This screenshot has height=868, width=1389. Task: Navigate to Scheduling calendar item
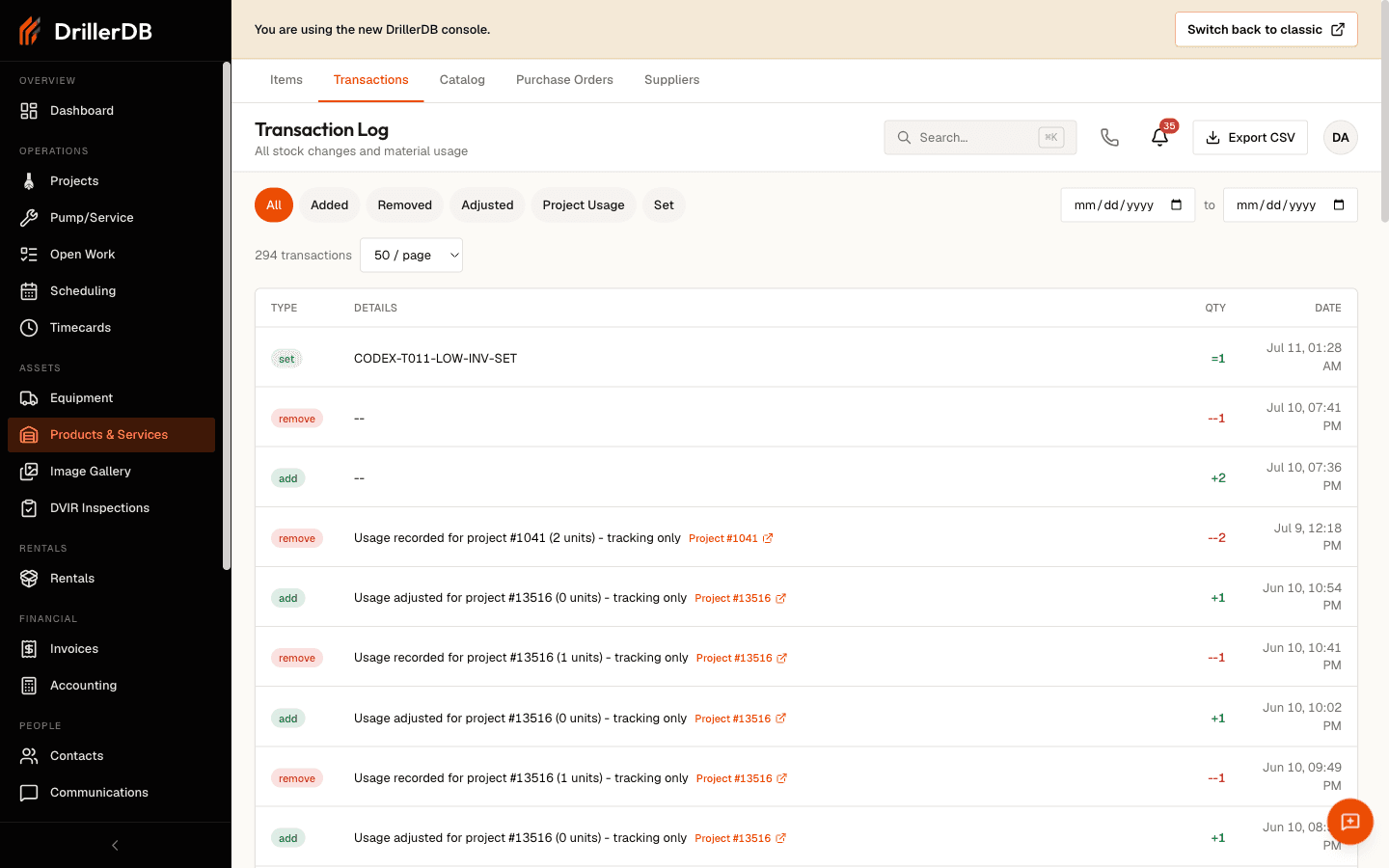(111, 291)
